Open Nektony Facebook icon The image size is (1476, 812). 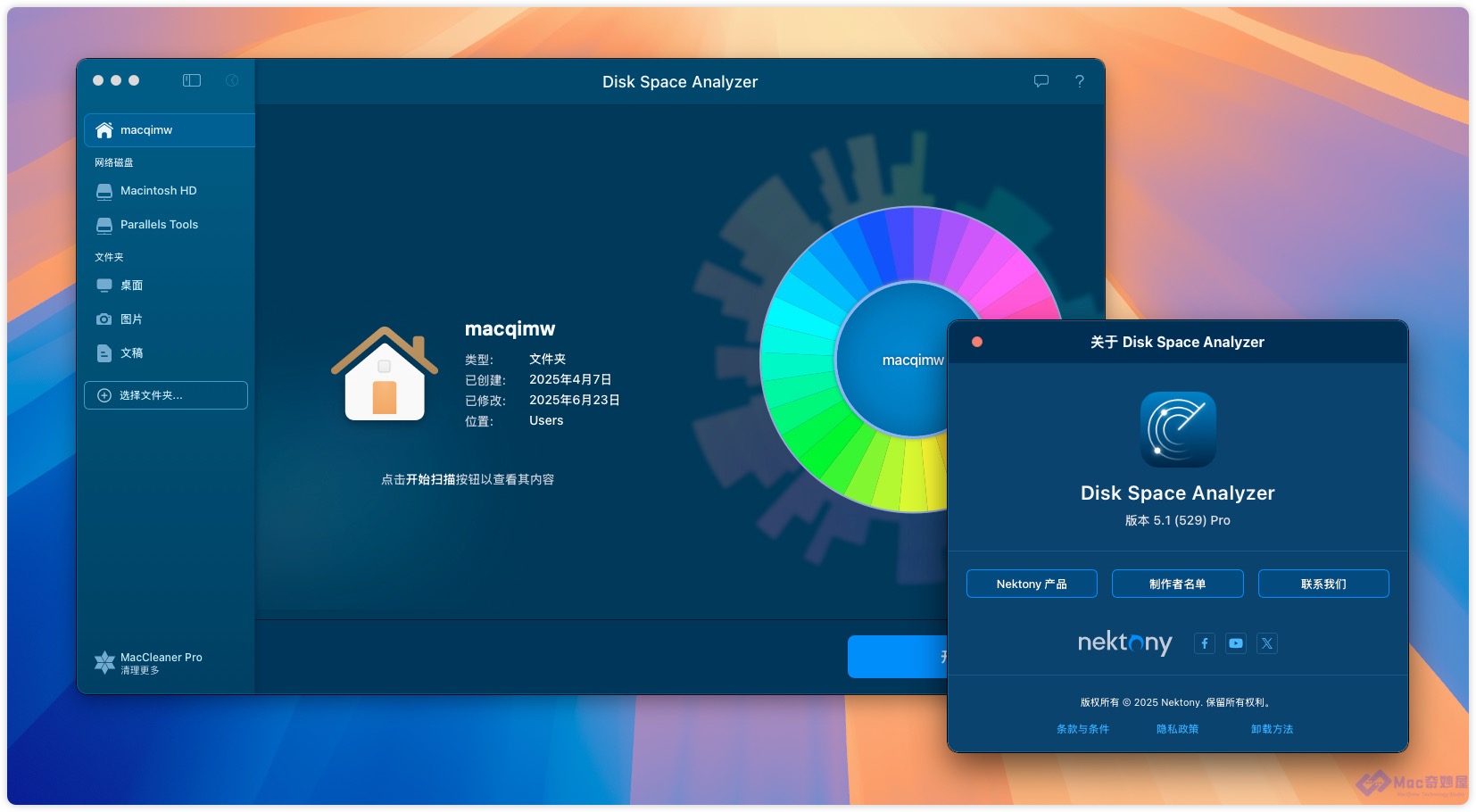coord(1205,643)
